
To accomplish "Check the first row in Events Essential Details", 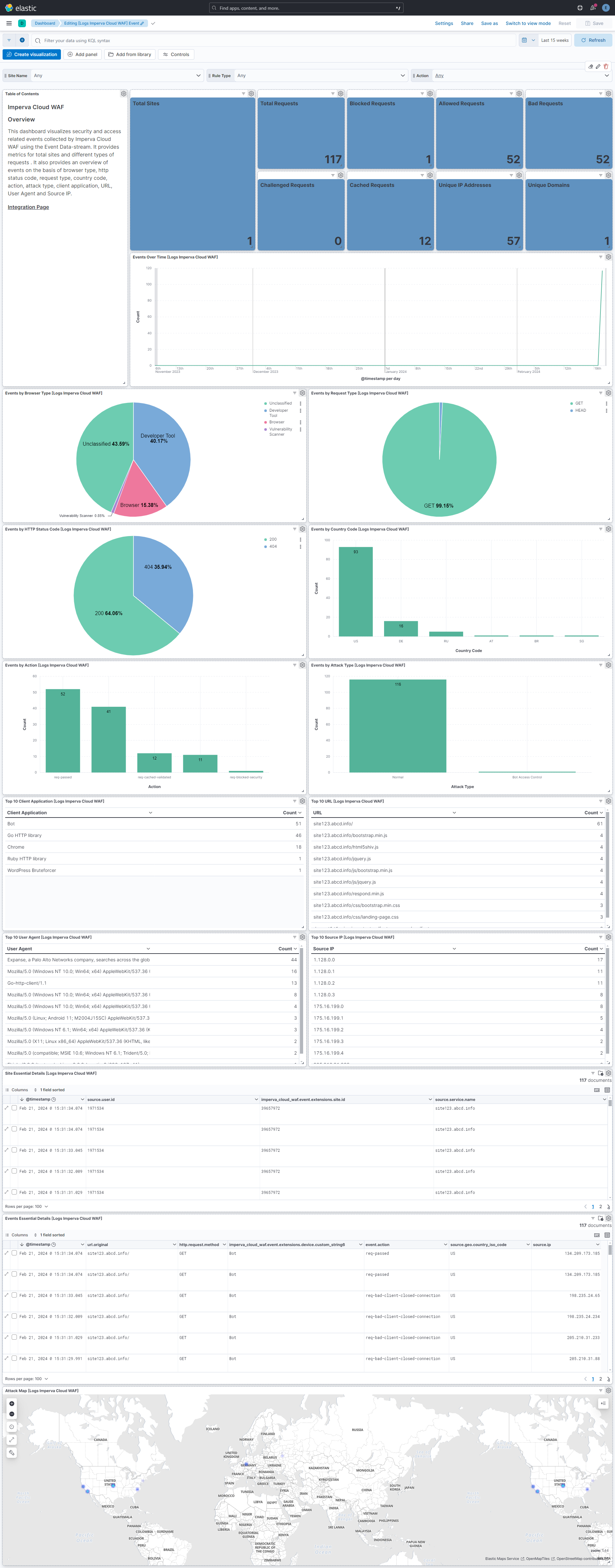I will (14, 1253).
